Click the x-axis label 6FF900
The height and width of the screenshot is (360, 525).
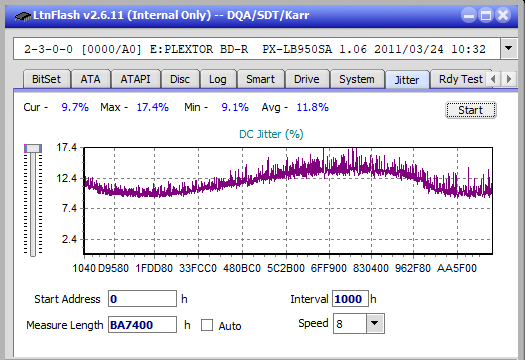click(328, 268)
